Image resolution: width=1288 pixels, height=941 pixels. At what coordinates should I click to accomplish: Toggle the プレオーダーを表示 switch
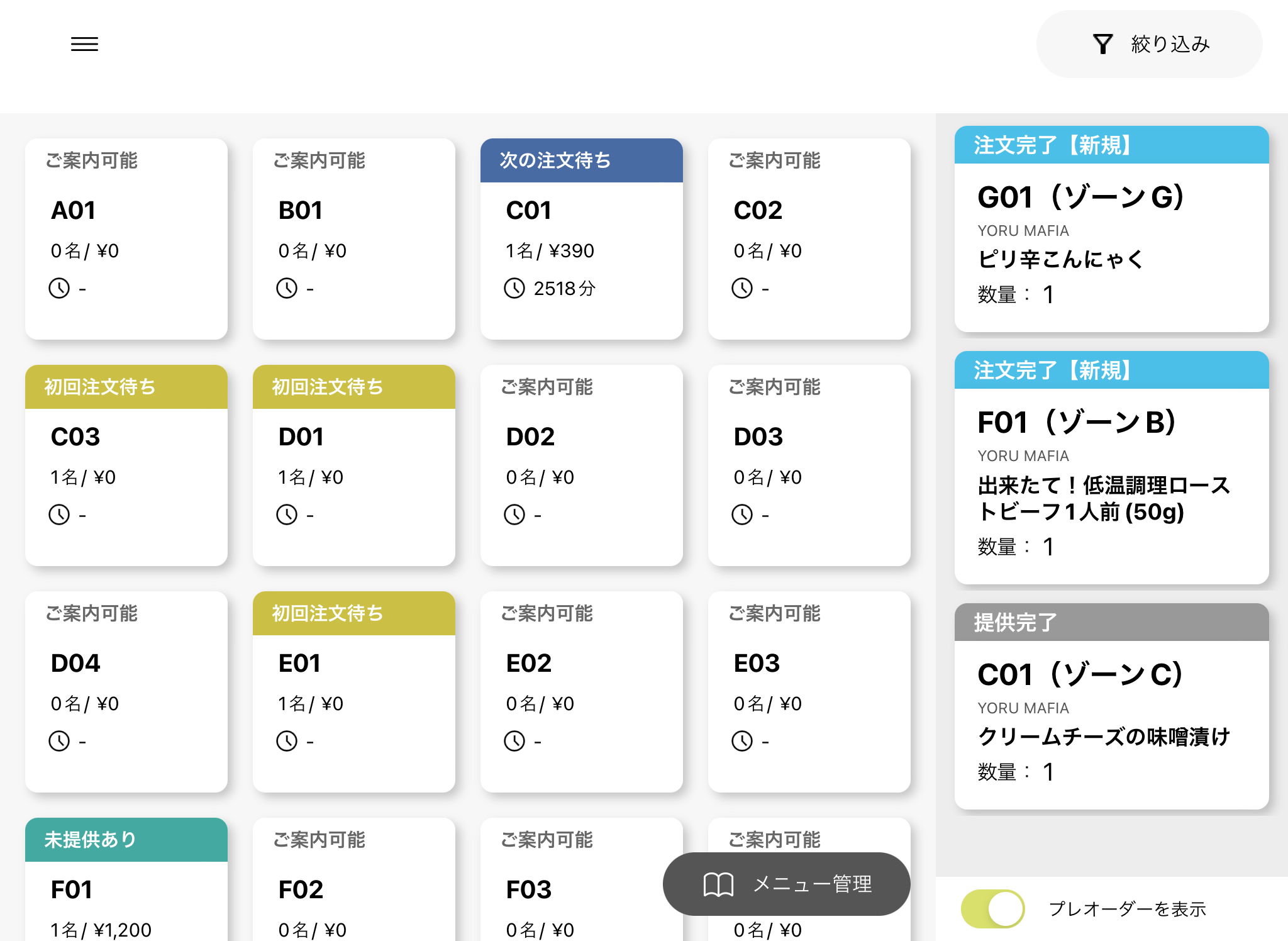[x=992, y=908]
